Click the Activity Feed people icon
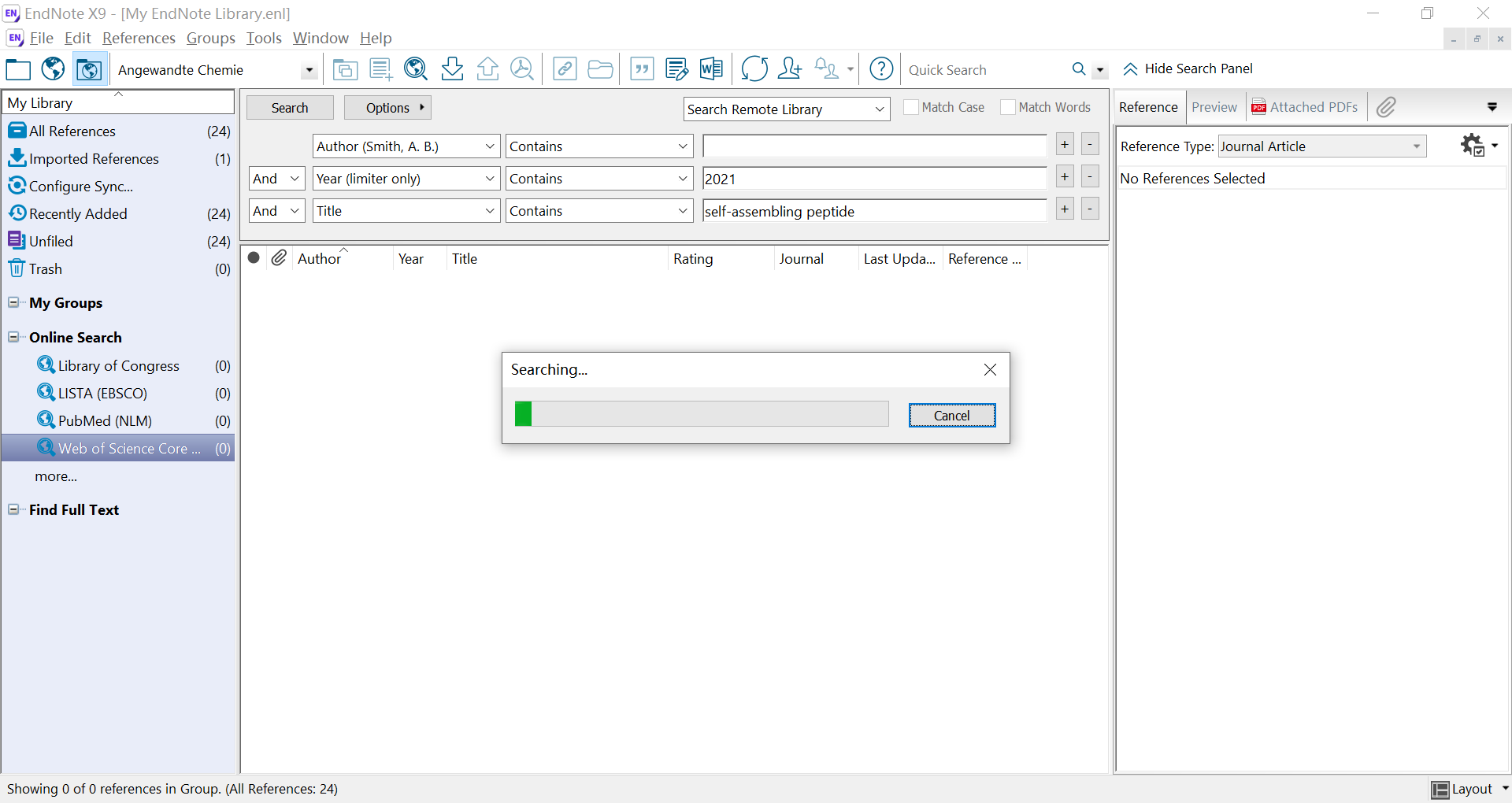Image resolution: width=1512 pixels, height=803 pixels. [x=826, y=69]
